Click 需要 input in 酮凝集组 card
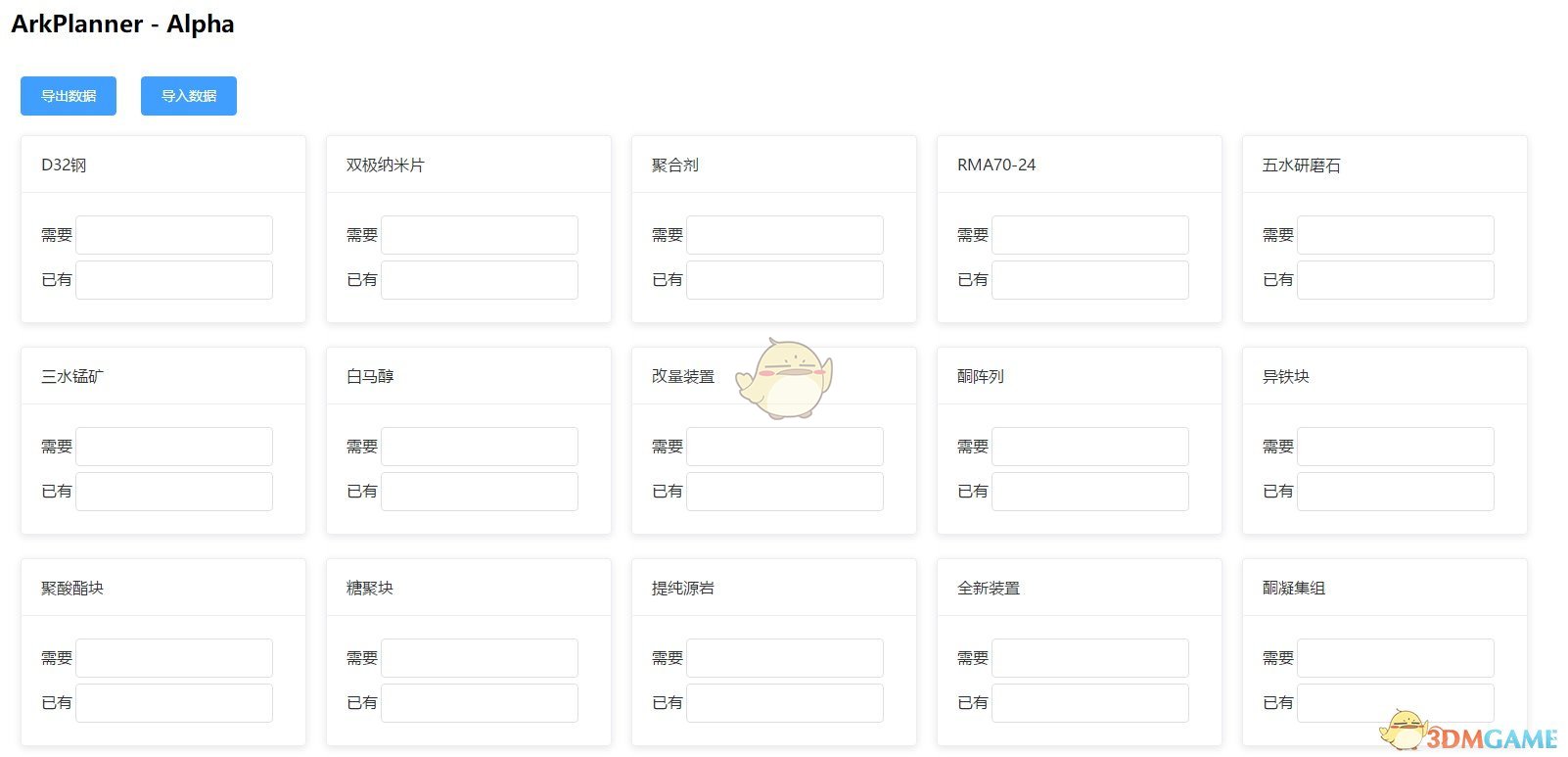 click(1396, 658)
